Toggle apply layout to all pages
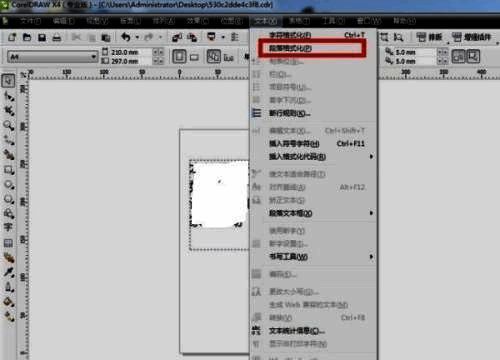The width and height of the screenshot is (500, 360). (x=214, y=56)
